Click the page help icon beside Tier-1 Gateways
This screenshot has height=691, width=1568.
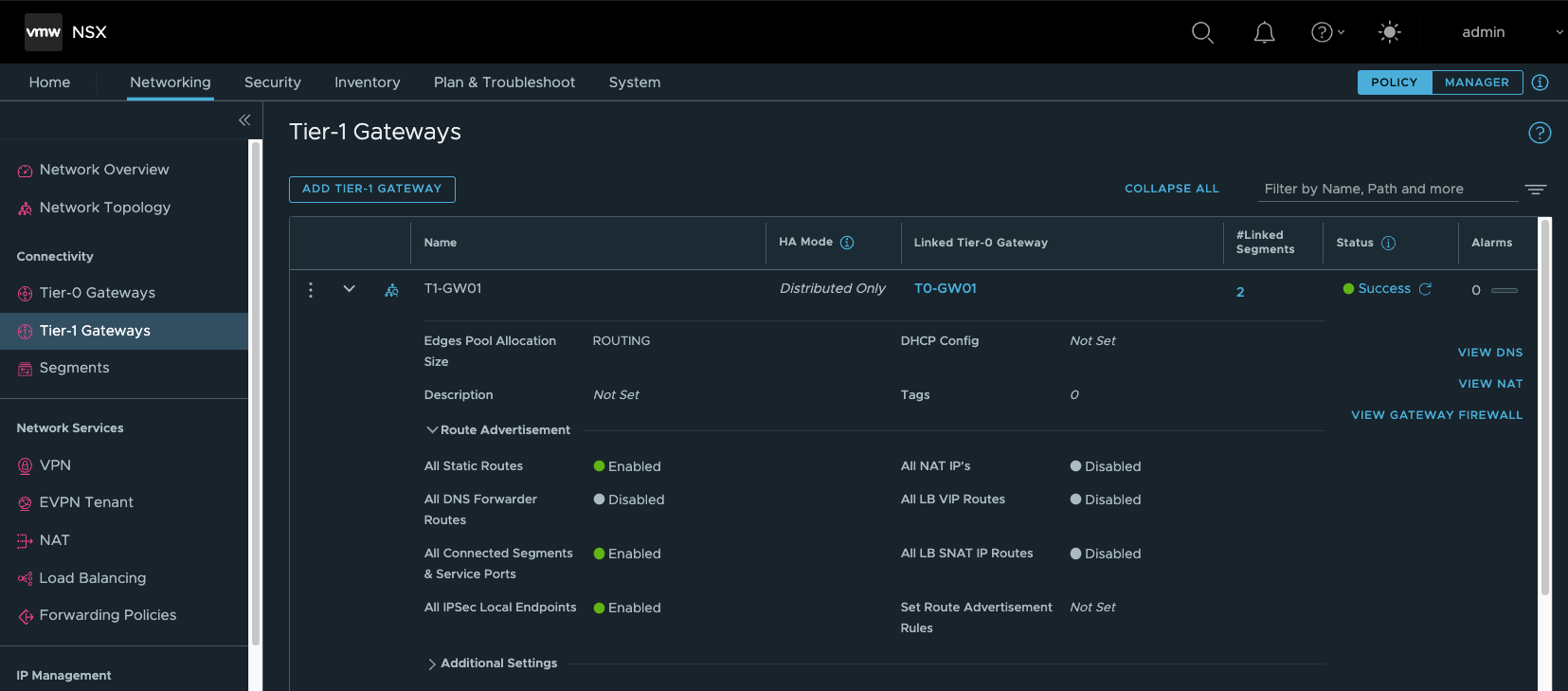coord(1540,133)
